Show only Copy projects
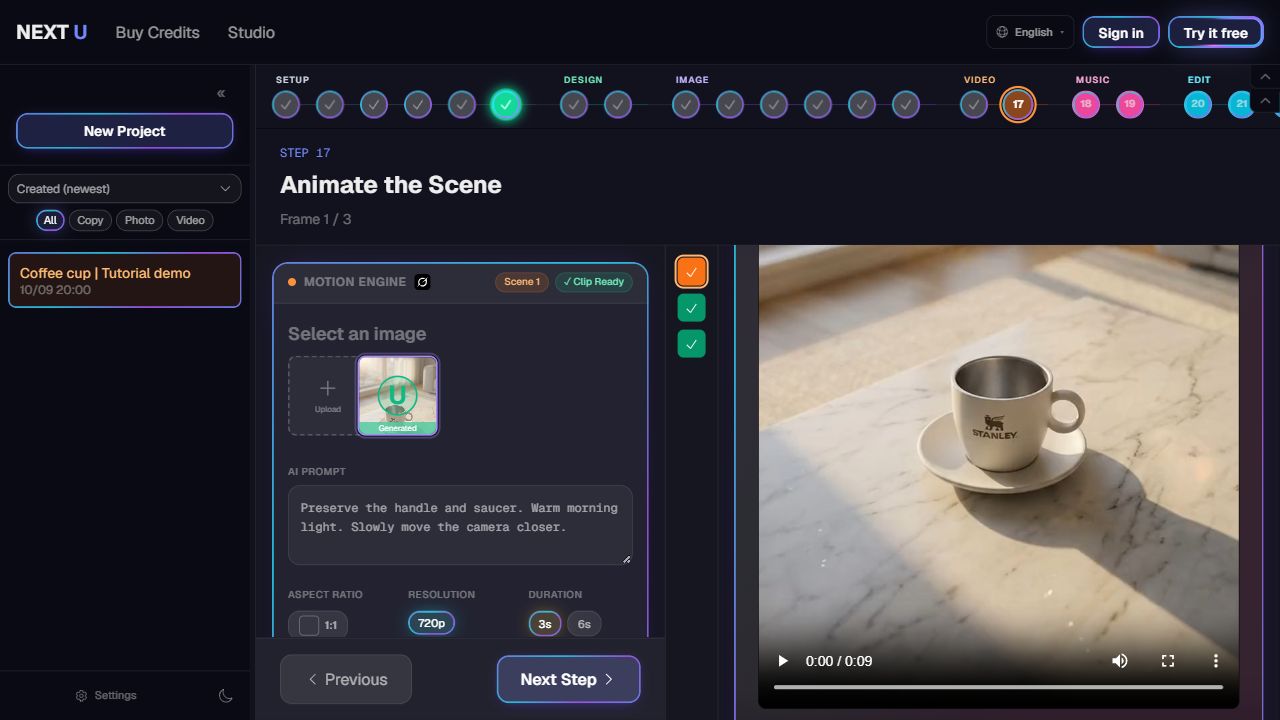The width and height of the screenshot is (1280, 720). pyautogui.click(x=90, y=220)
